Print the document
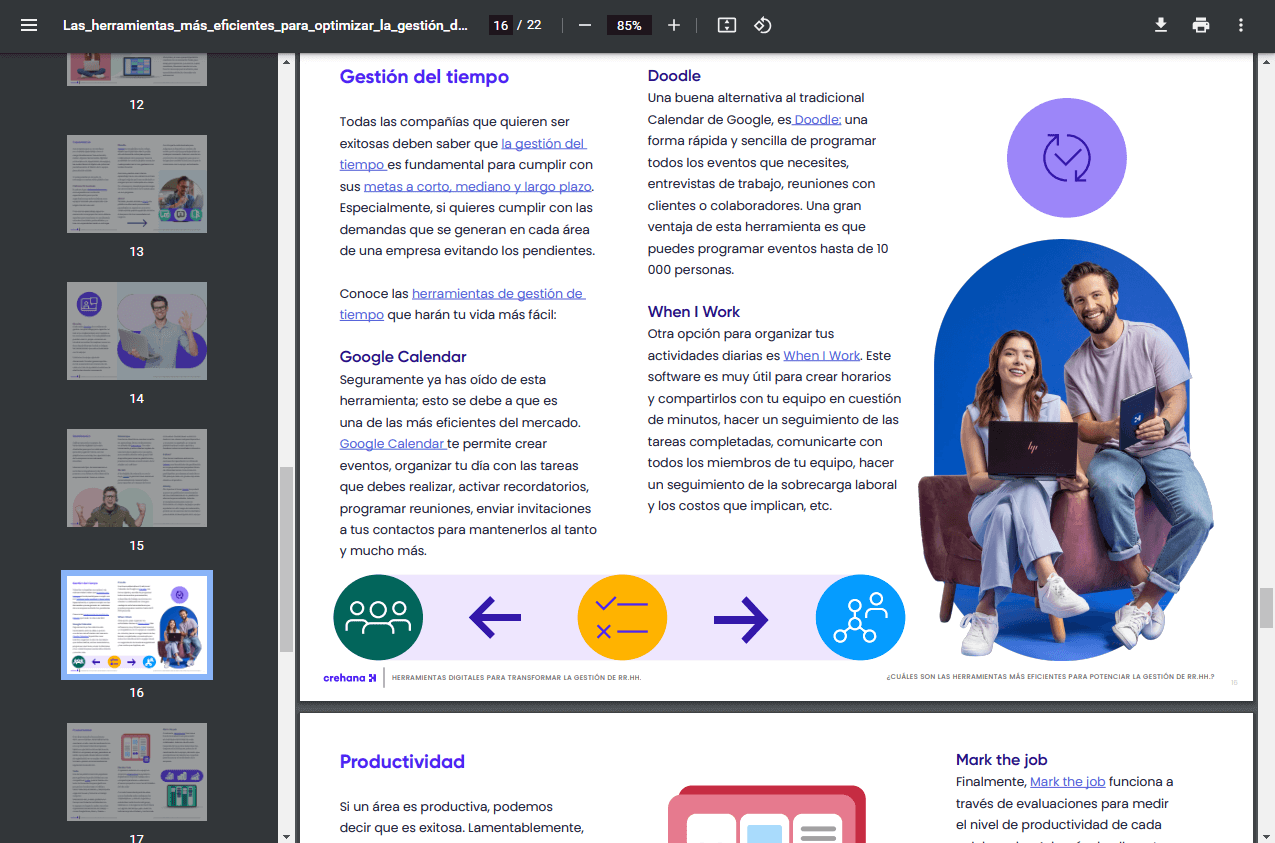This screenshot has height=843, width=1275. (1201, 25)
